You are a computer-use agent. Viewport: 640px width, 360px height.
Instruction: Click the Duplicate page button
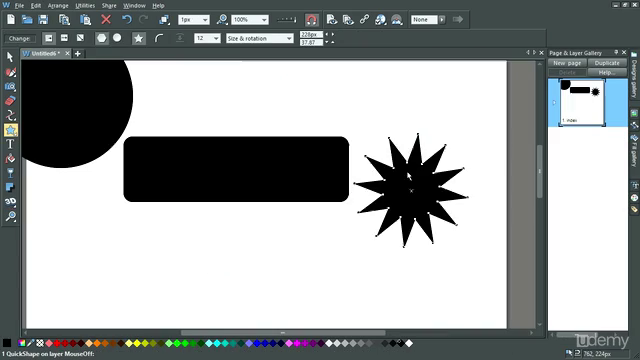(x=607, y=63)
